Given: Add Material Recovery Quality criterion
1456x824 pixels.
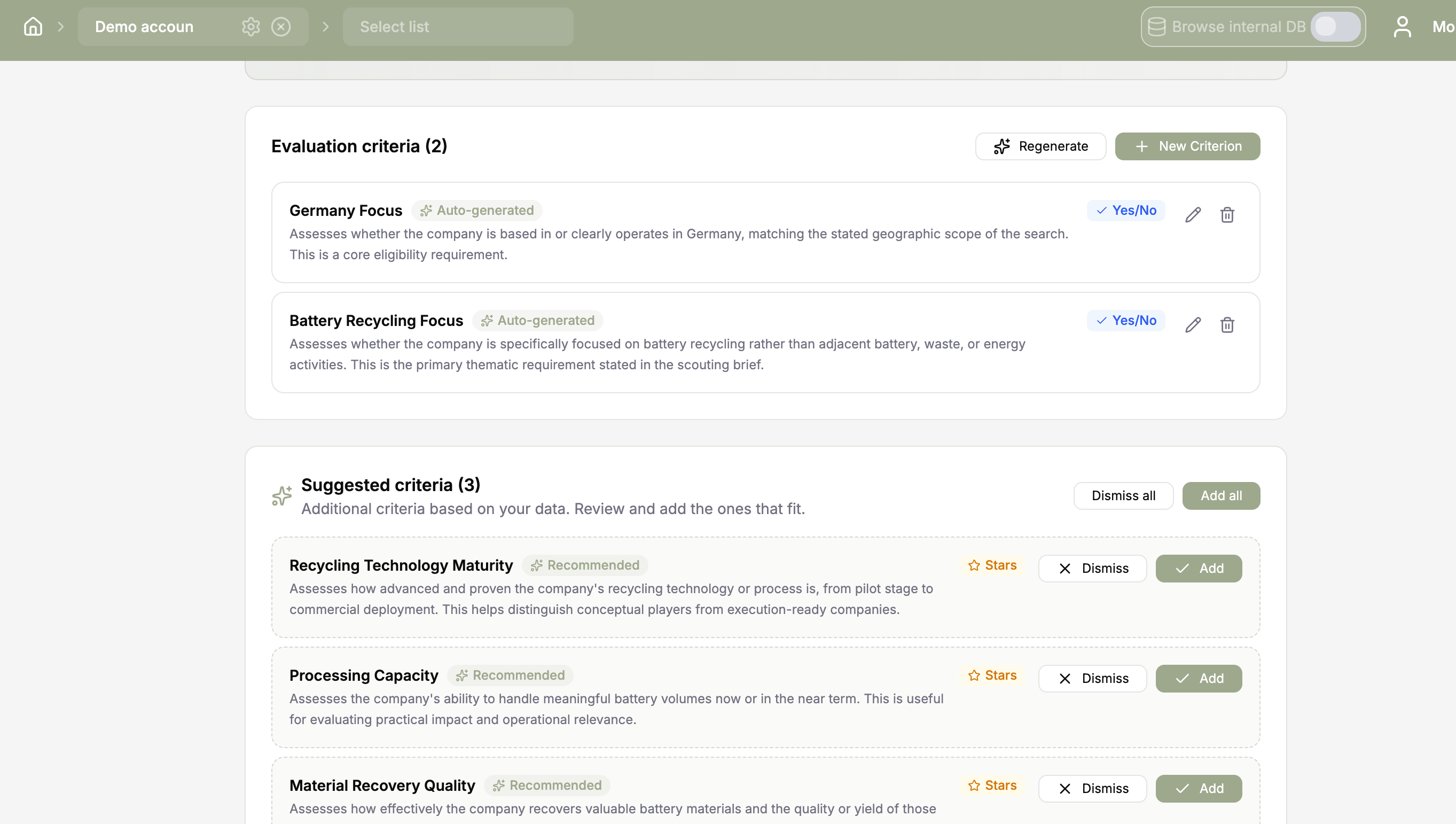Looking at the screenshot, I should click(x=1199, y=788).
